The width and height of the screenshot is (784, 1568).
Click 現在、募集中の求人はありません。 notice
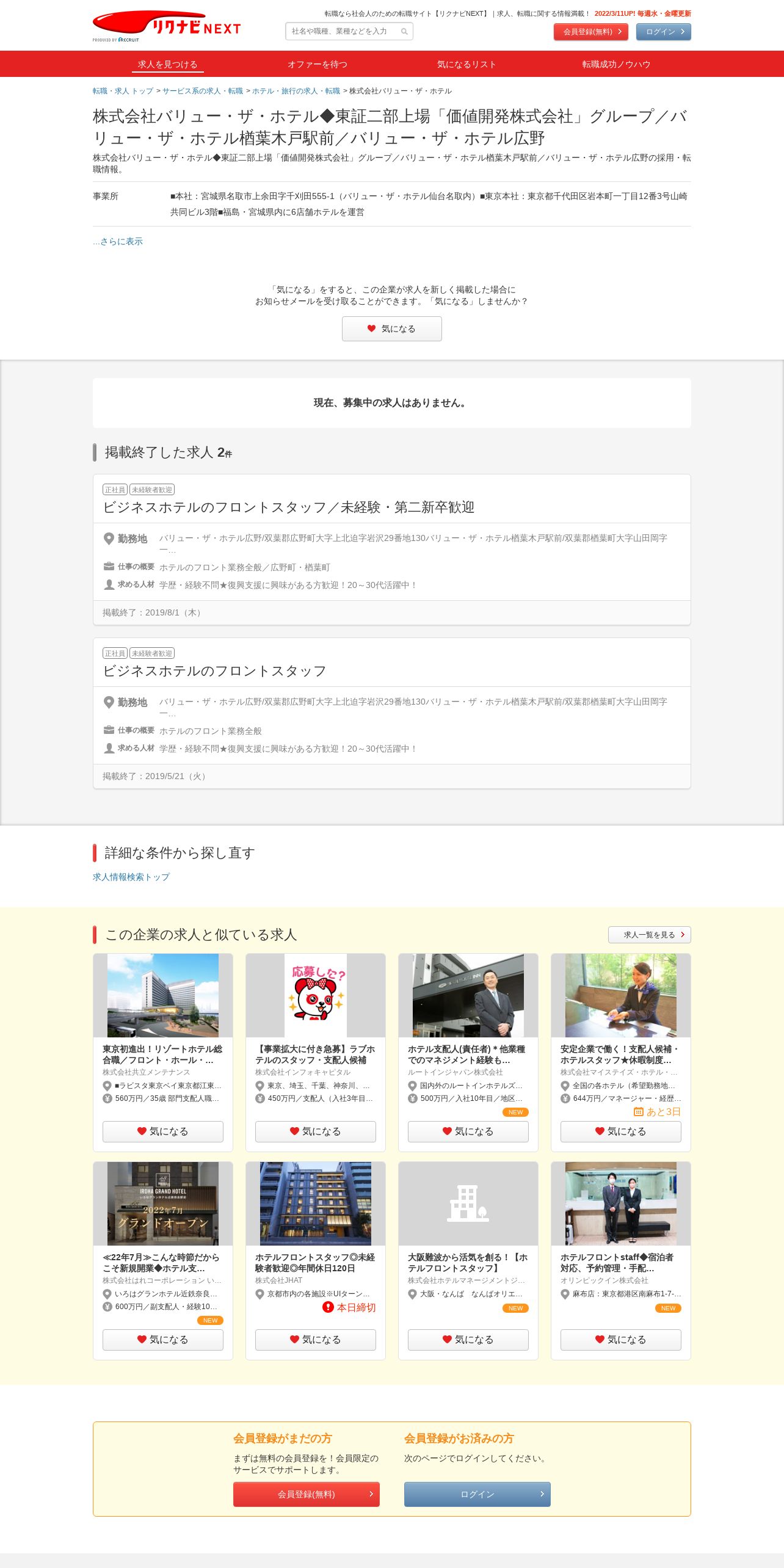pos(391,403)
